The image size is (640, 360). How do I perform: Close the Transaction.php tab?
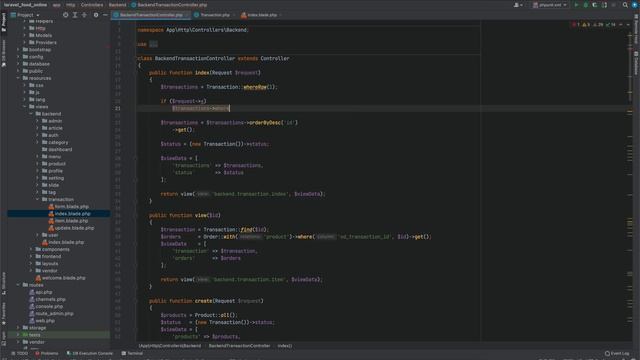coord(234,15)
